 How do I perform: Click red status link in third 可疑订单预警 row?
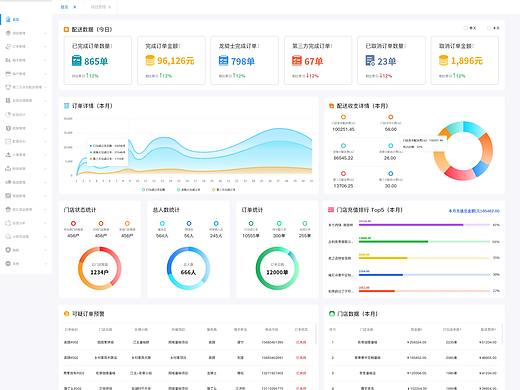tap(301, 373)
